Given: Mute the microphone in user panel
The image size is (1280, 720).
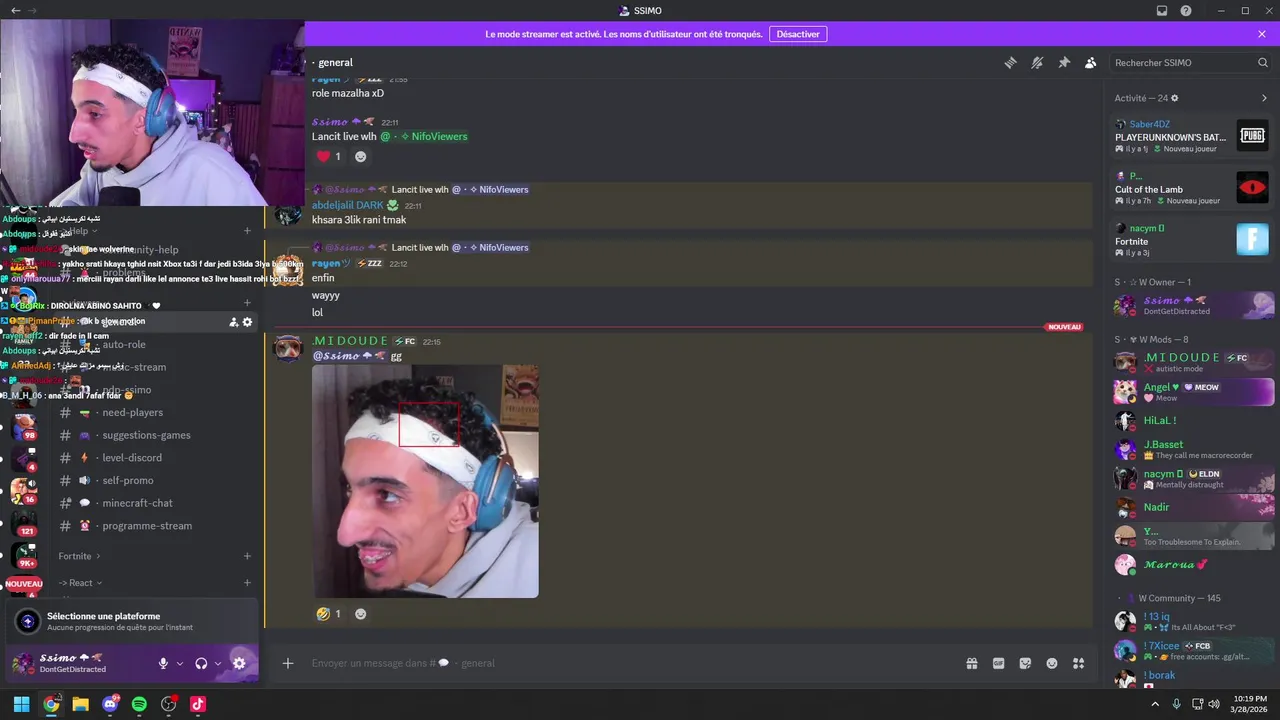Looking at the screenshot, I should [163, 663].
